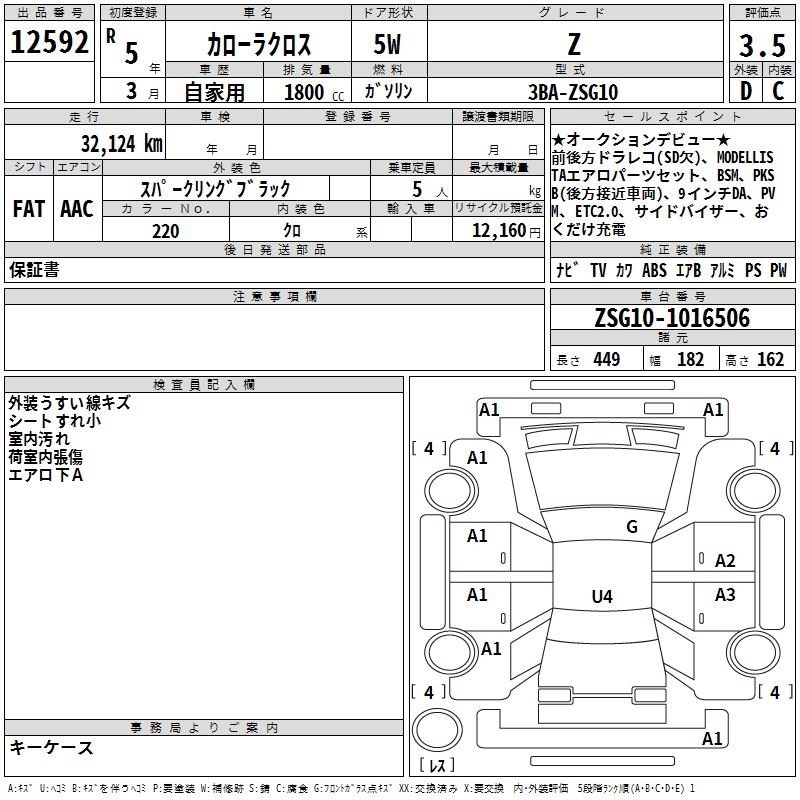This screenshot has height=800, width=800.
Task: Click the interior color クロ
Action: coord(292,231)
